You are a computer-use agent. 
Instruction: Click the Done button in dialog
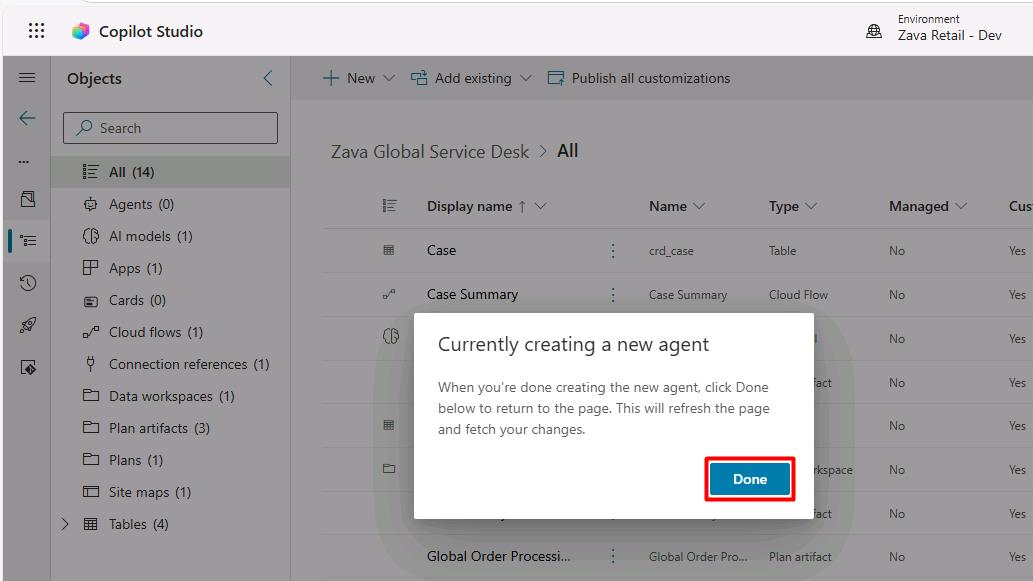[750, 479]
